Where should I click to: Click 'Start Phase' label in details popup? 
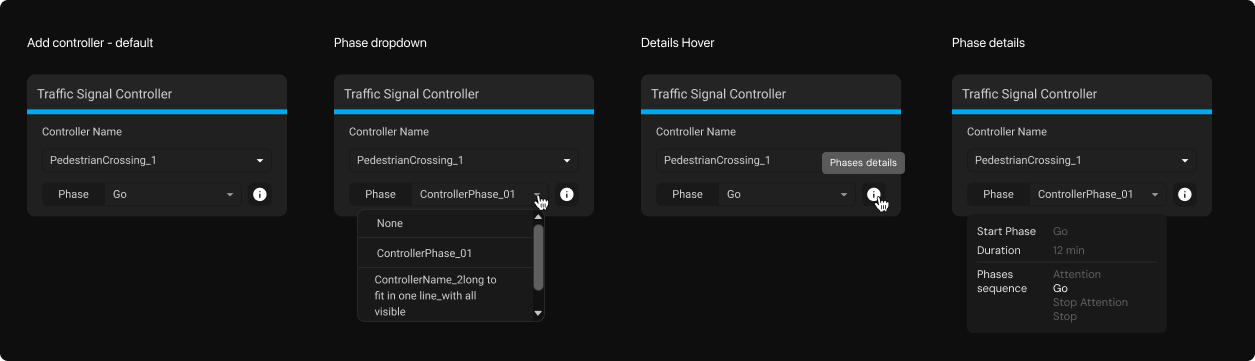(x=1006, y=232)
